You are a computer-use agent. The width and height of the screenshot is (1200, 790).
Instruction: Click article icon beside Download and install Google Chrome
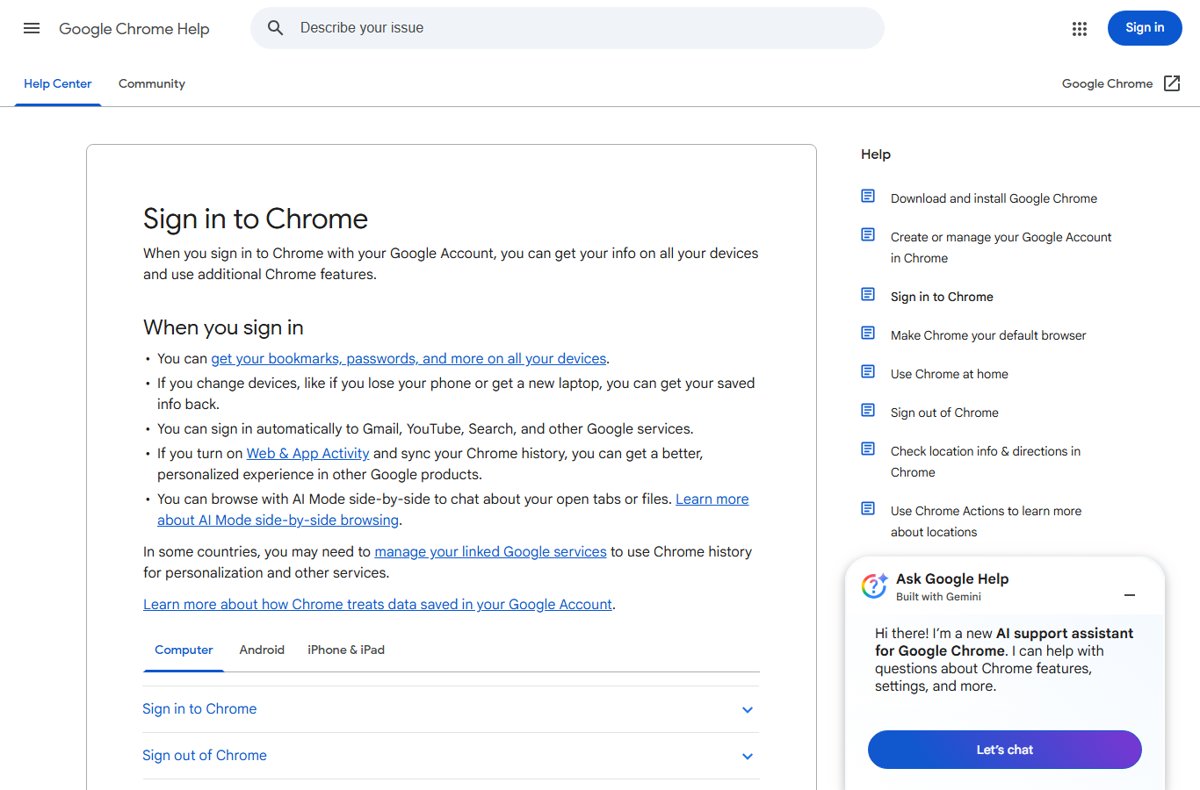(x=868, y=196)
